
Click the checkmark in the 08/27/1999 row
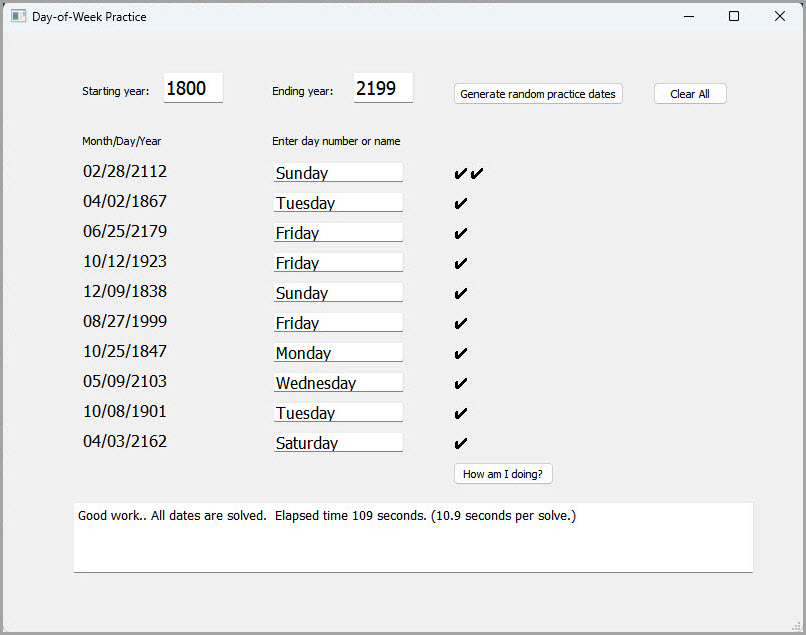pyautogui.click(x=461, y=323)
